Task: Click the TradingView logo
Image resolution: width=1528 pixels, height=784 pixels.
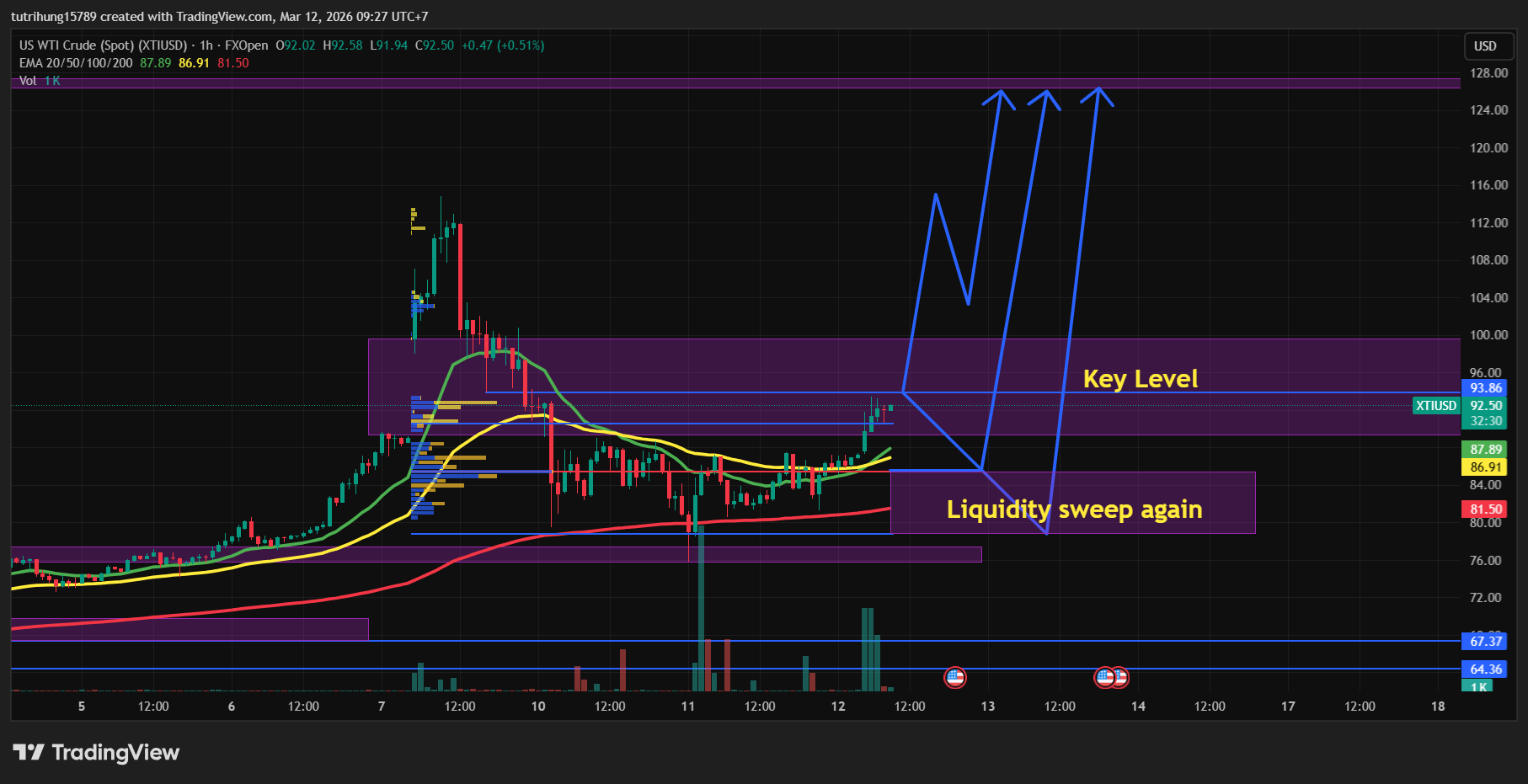Action: 96,752
